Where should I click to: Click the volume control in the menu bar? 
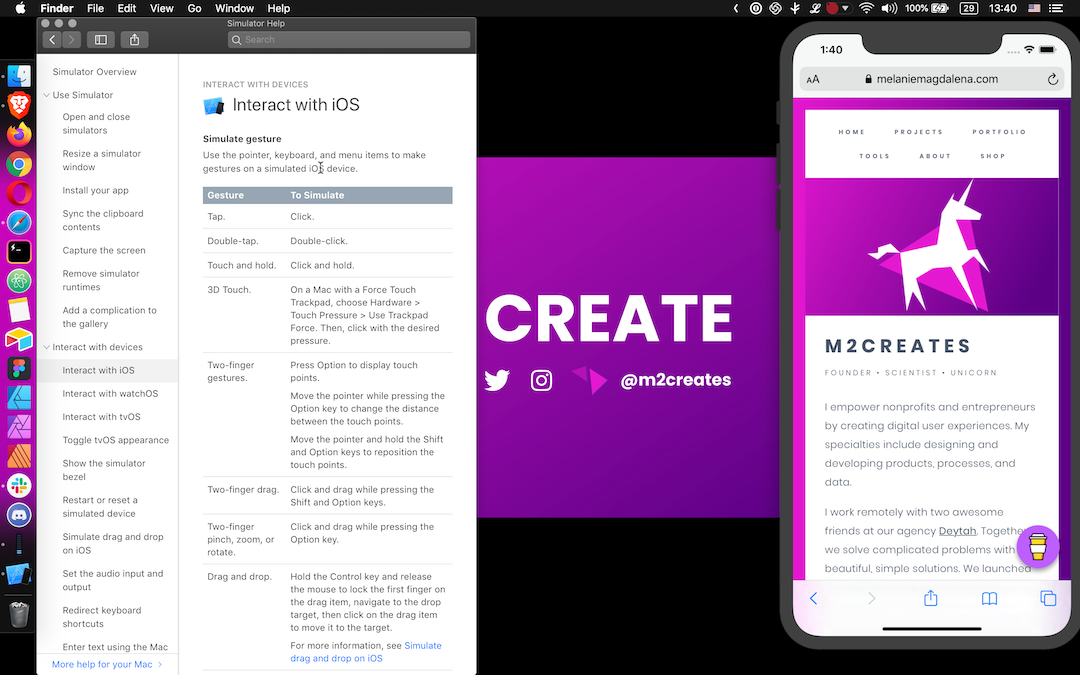coord(889,8)
